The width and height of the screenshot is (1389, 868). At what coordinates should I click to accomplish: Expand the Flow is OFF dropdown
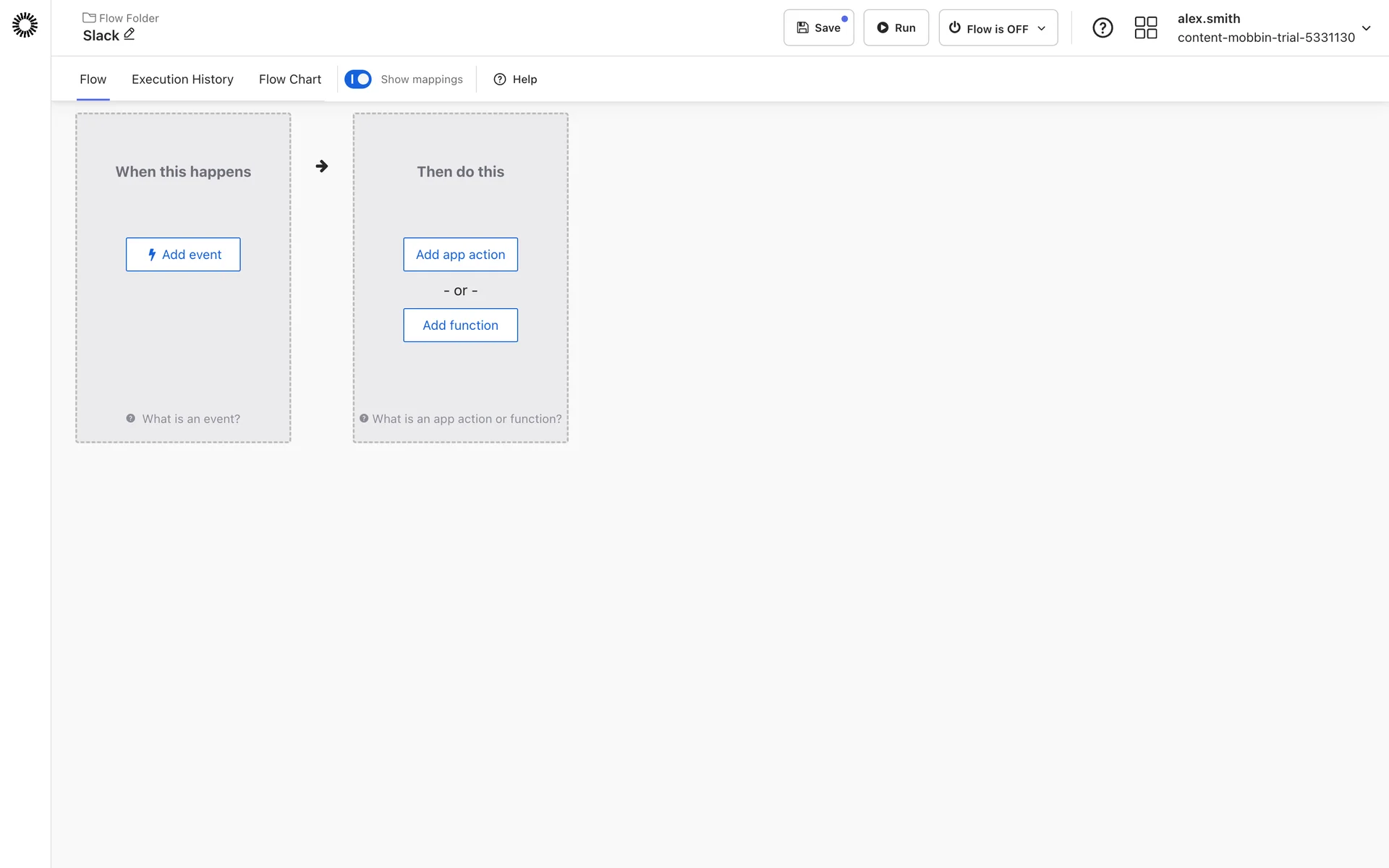click(x=998, y=28)
